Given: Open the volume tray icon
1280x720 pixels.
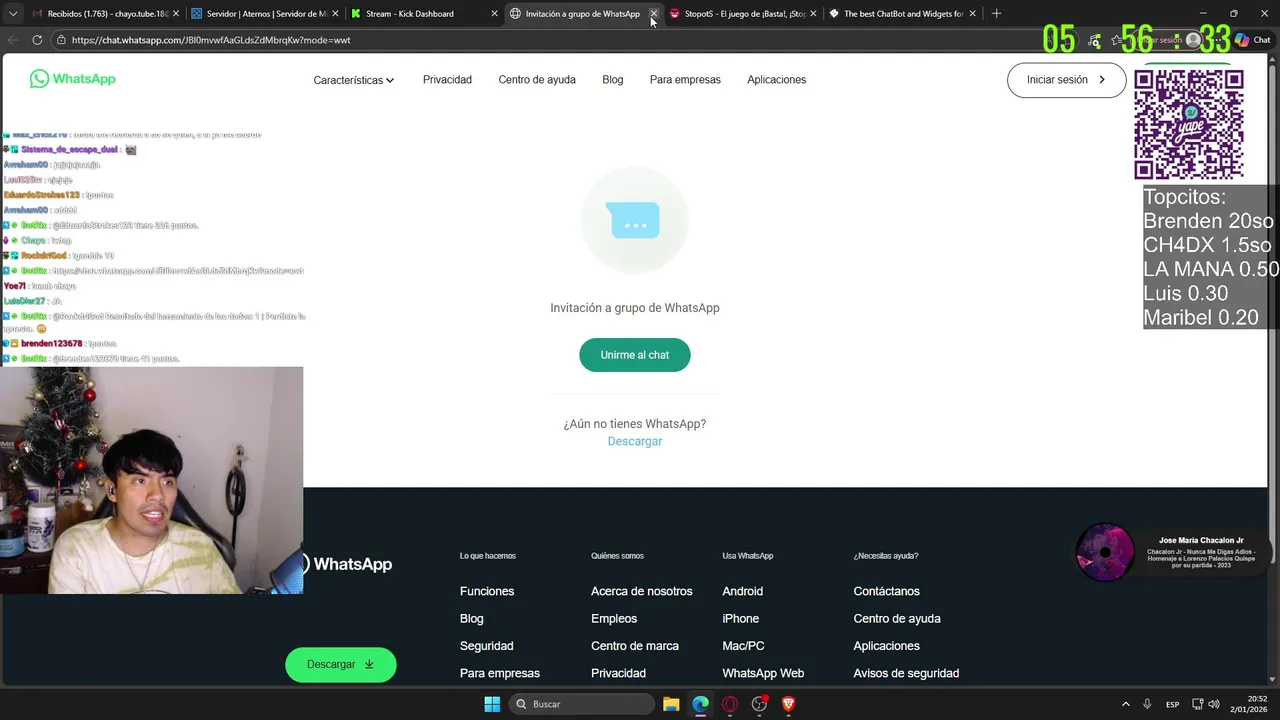Looking at the screenshot, I should click(1213, 704).
